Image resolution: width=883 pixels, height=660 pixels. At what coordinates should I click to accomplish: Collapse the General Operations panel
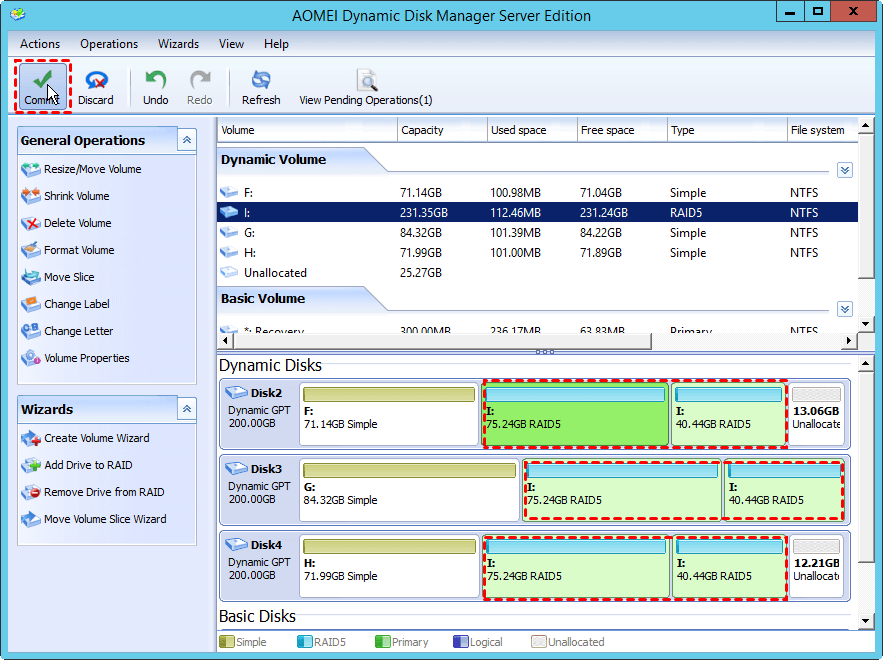187,140
